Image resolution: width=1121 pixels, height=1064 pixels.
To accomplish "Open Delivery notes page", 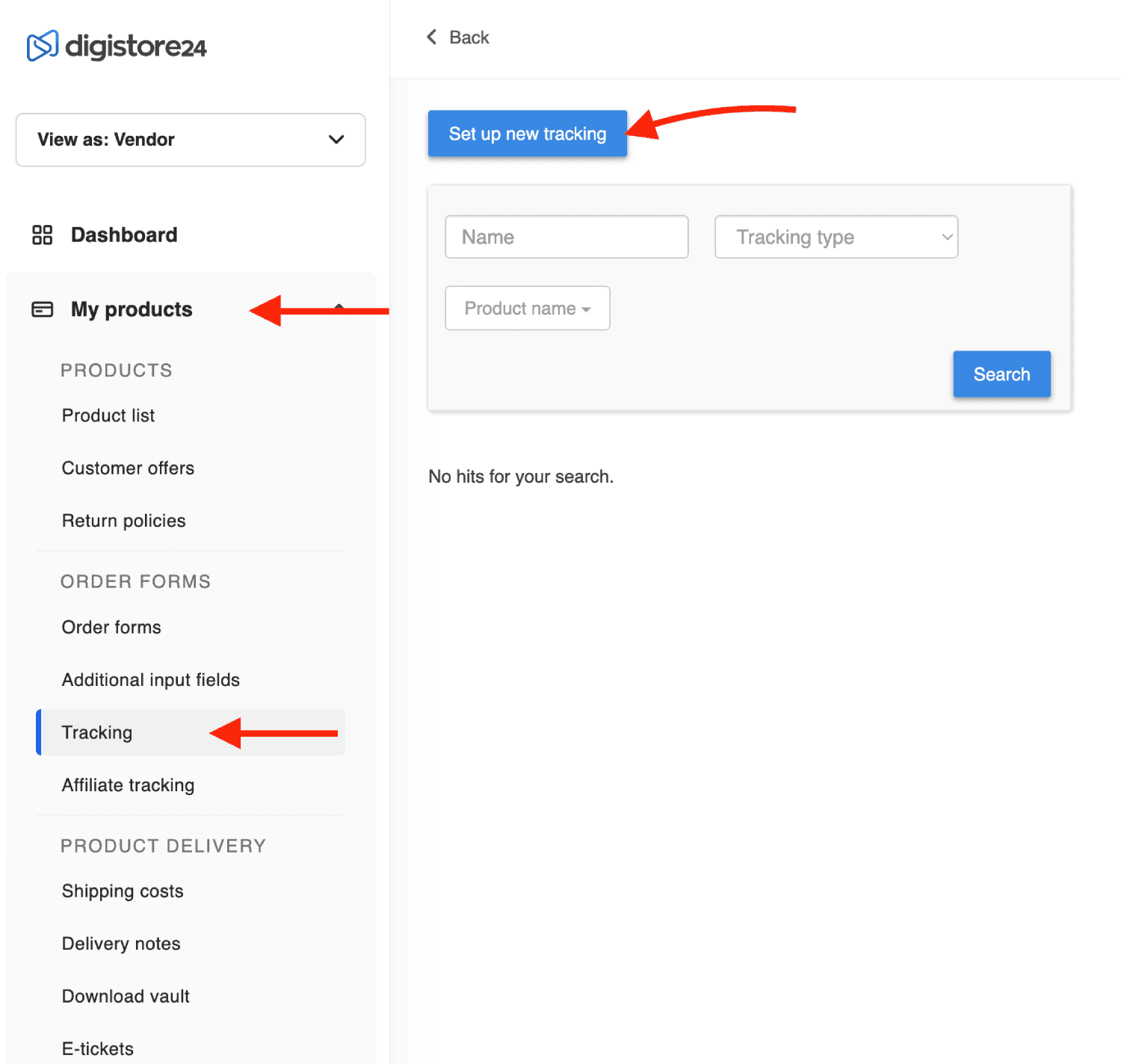I will coord(121,944).
